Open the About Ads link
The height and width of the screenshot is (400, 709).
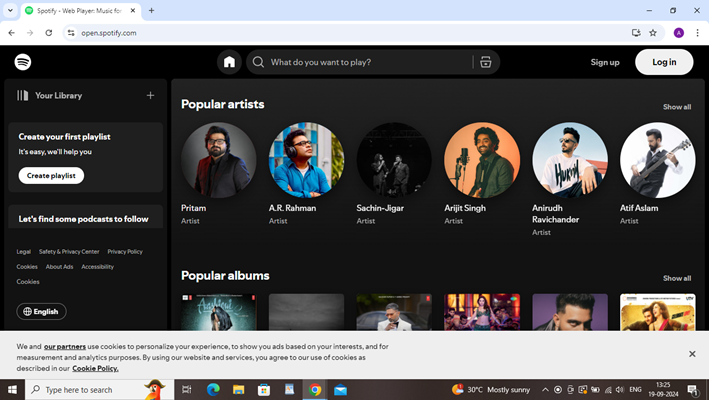(x=59, y=267)
